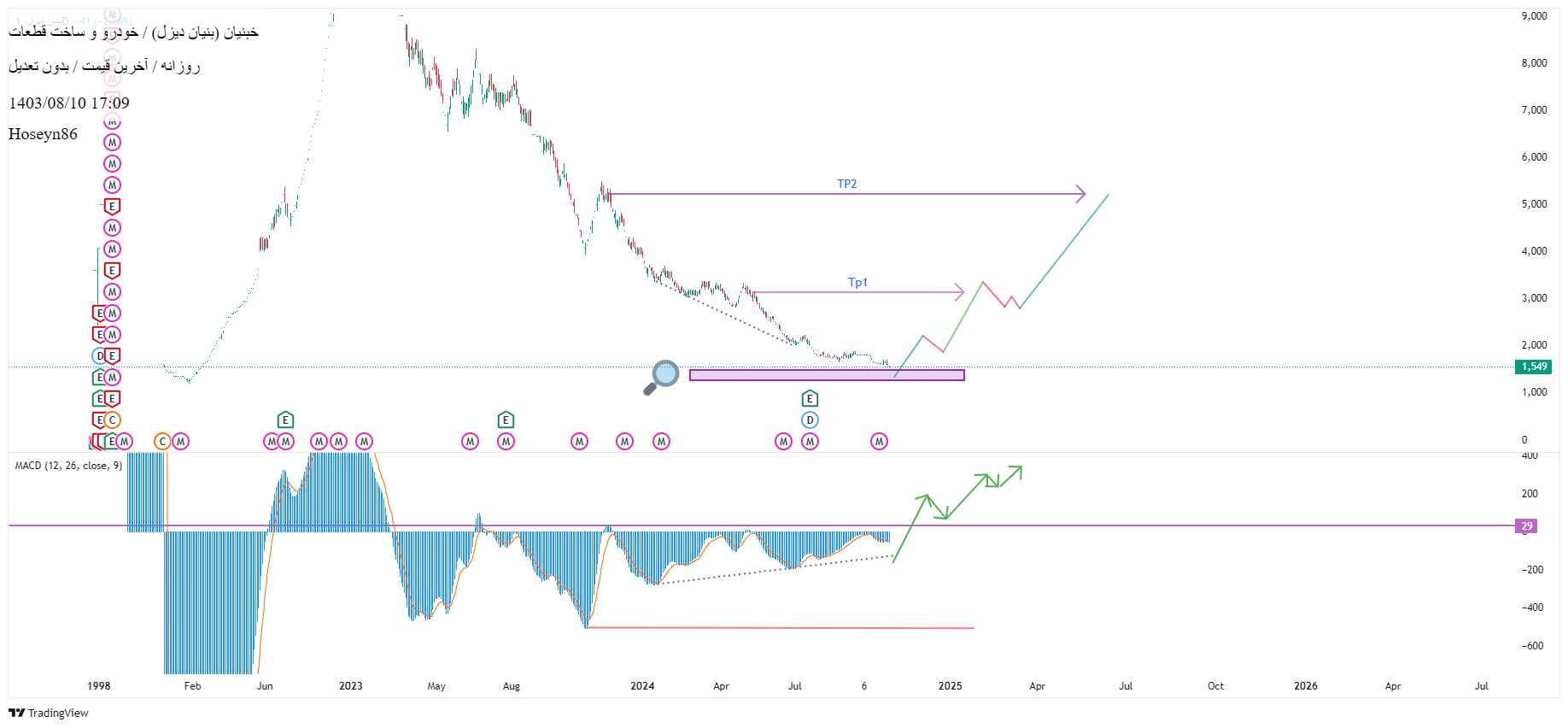Click the orange C marker near Feb on bottom row
The image size is (1568, 728).
tap(162, 441)
